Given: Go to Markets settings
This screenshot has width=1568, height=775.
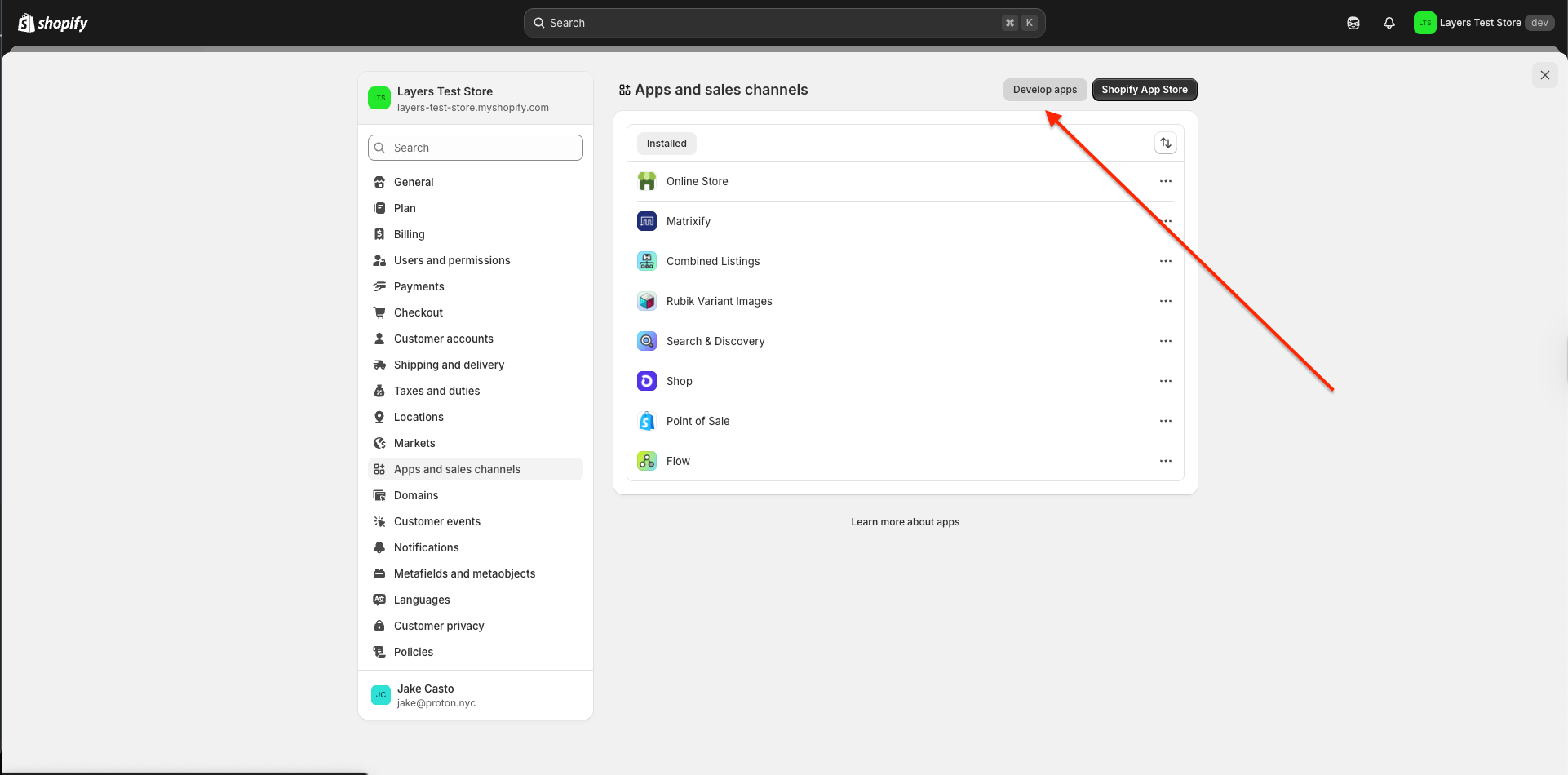Looking at the screenshot, I should tap(476, 443).
